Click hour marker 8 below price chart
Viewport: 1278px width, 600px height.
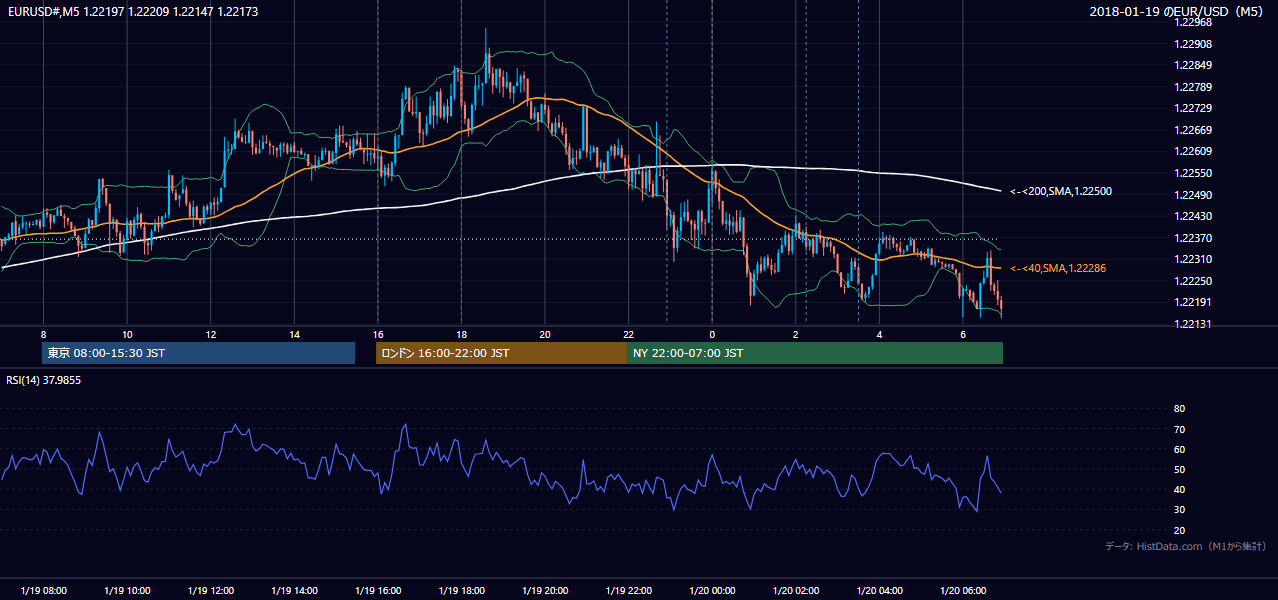43,334
